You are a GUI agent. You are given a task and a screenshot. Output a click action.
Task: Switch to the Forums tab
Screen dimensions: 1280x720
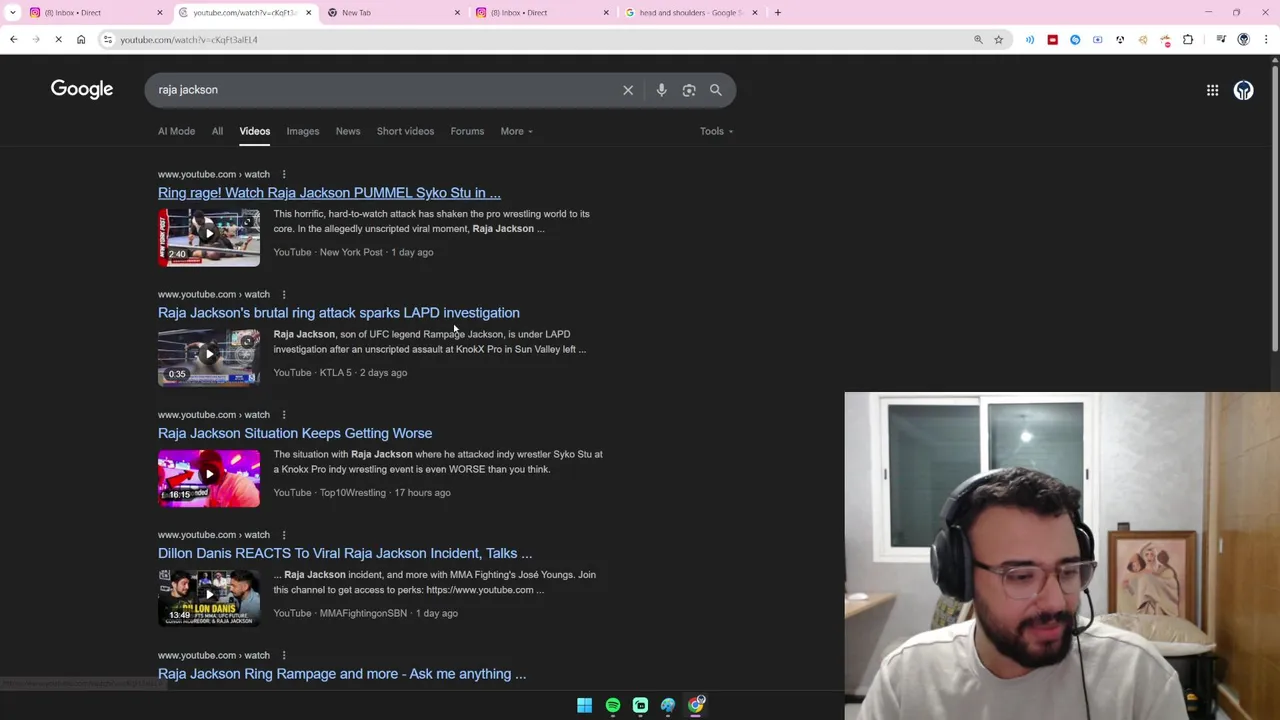pyautogui.click(x=467, y=131)
